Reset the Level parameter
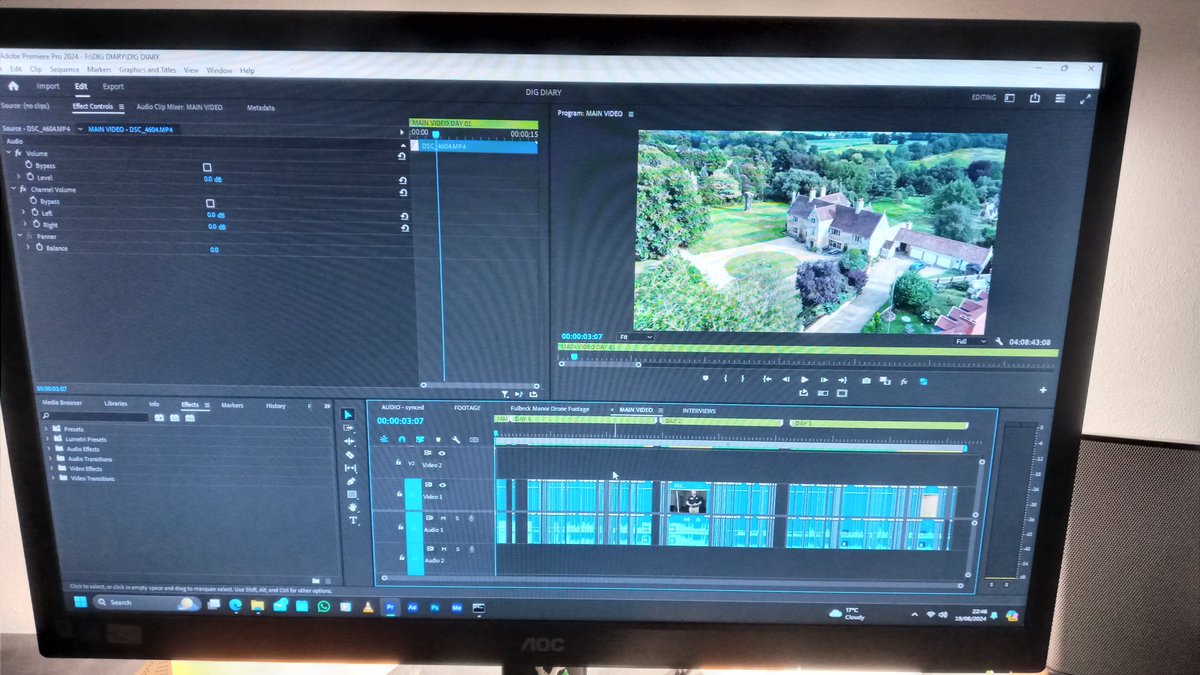The image size is (1200, 675). (x=402, y=180)
